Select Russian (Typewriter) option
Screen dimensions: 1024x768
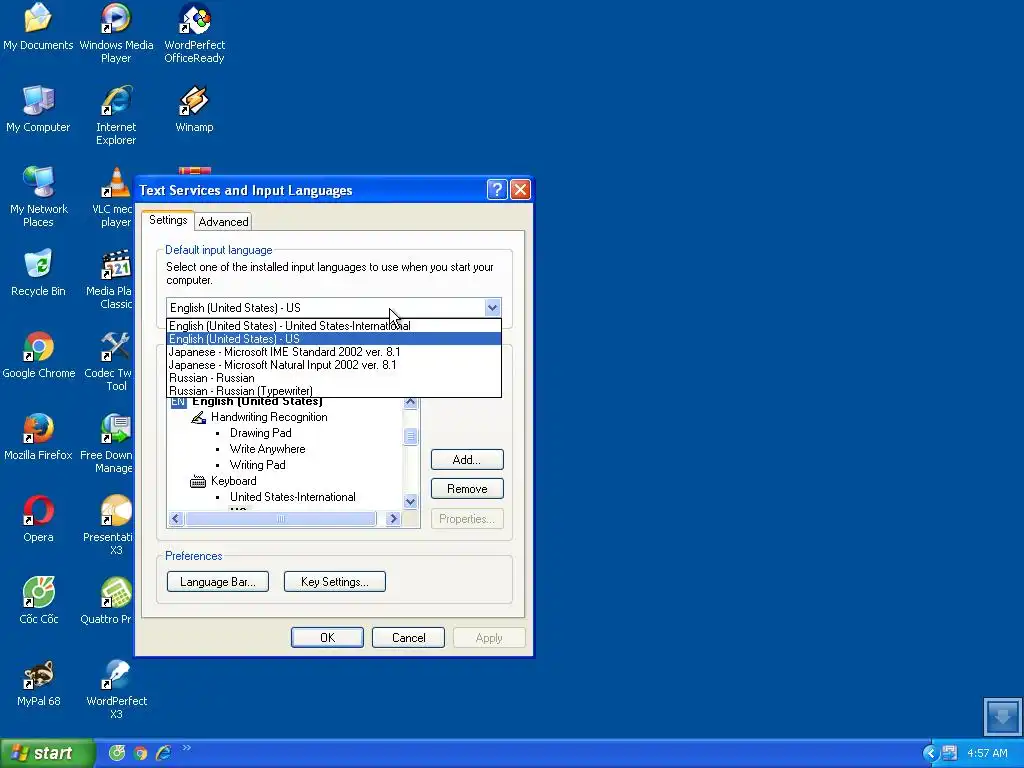coord(334,391)
